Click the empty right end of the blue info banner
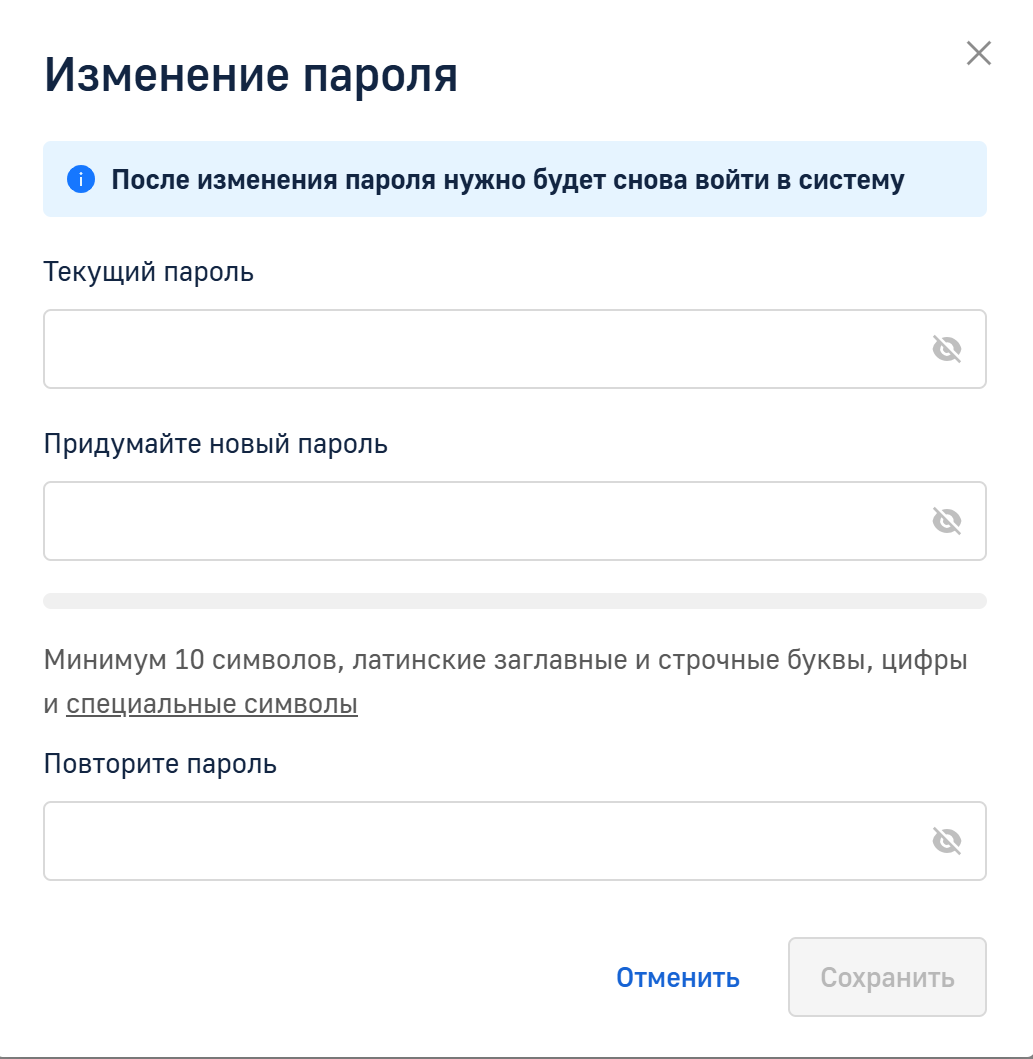 pos(950,180)
